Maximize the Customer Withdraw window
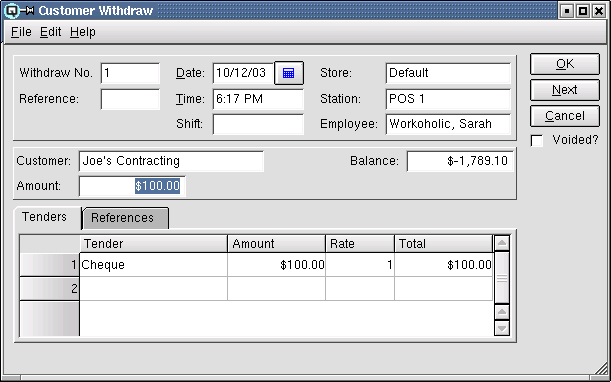 click(583, 11)
